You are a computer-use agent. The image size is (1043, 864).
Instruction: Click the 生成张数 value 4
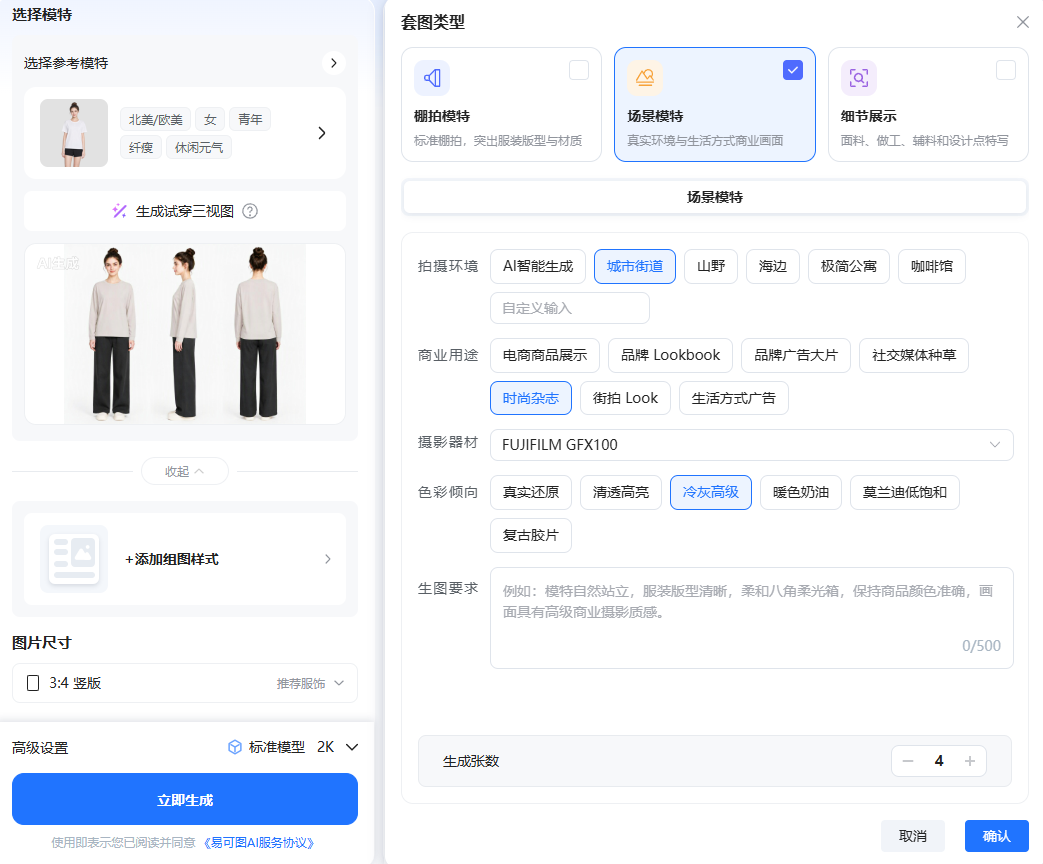[939, 761]
